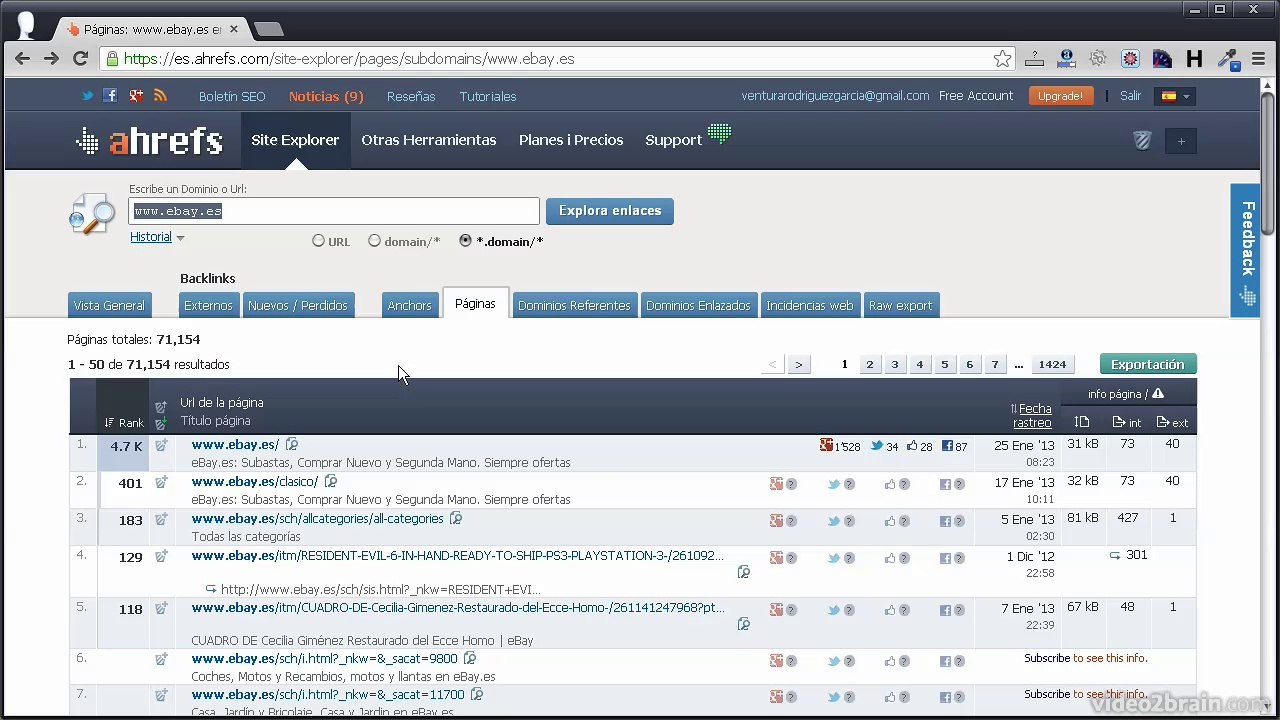Open the Vista General tab
The image size is (1280, 720).
[109, 305]
